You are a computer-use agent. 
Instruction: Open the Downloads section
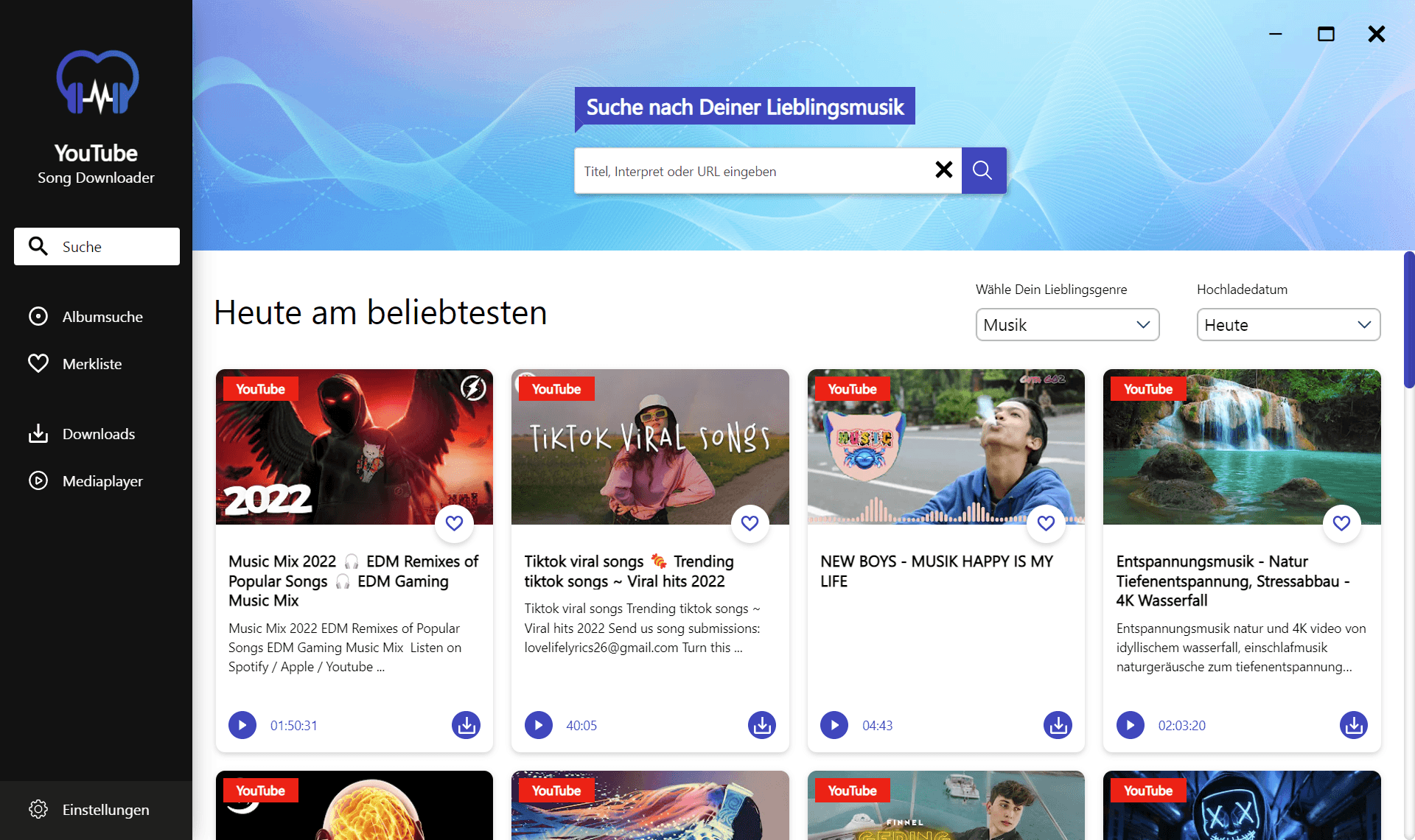(x=97, y=433)
